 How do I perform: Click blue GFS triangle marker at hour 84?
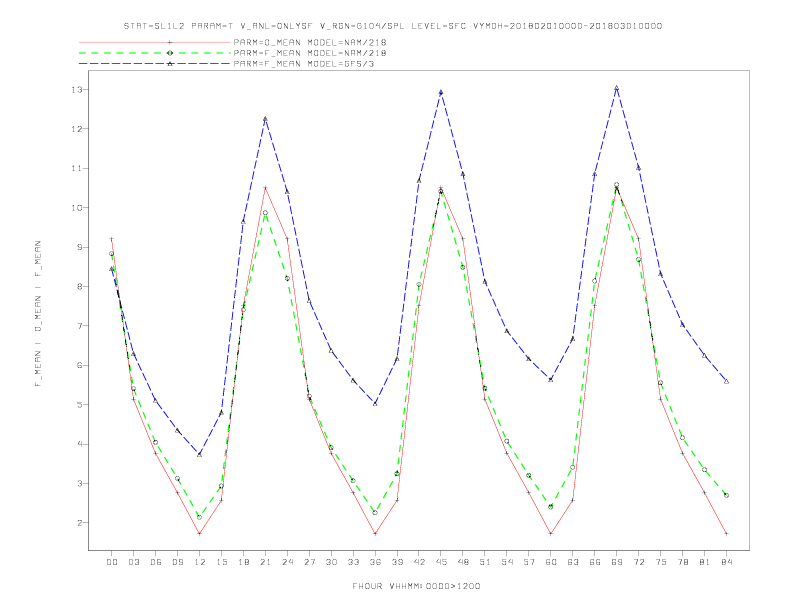pos(726,381)
